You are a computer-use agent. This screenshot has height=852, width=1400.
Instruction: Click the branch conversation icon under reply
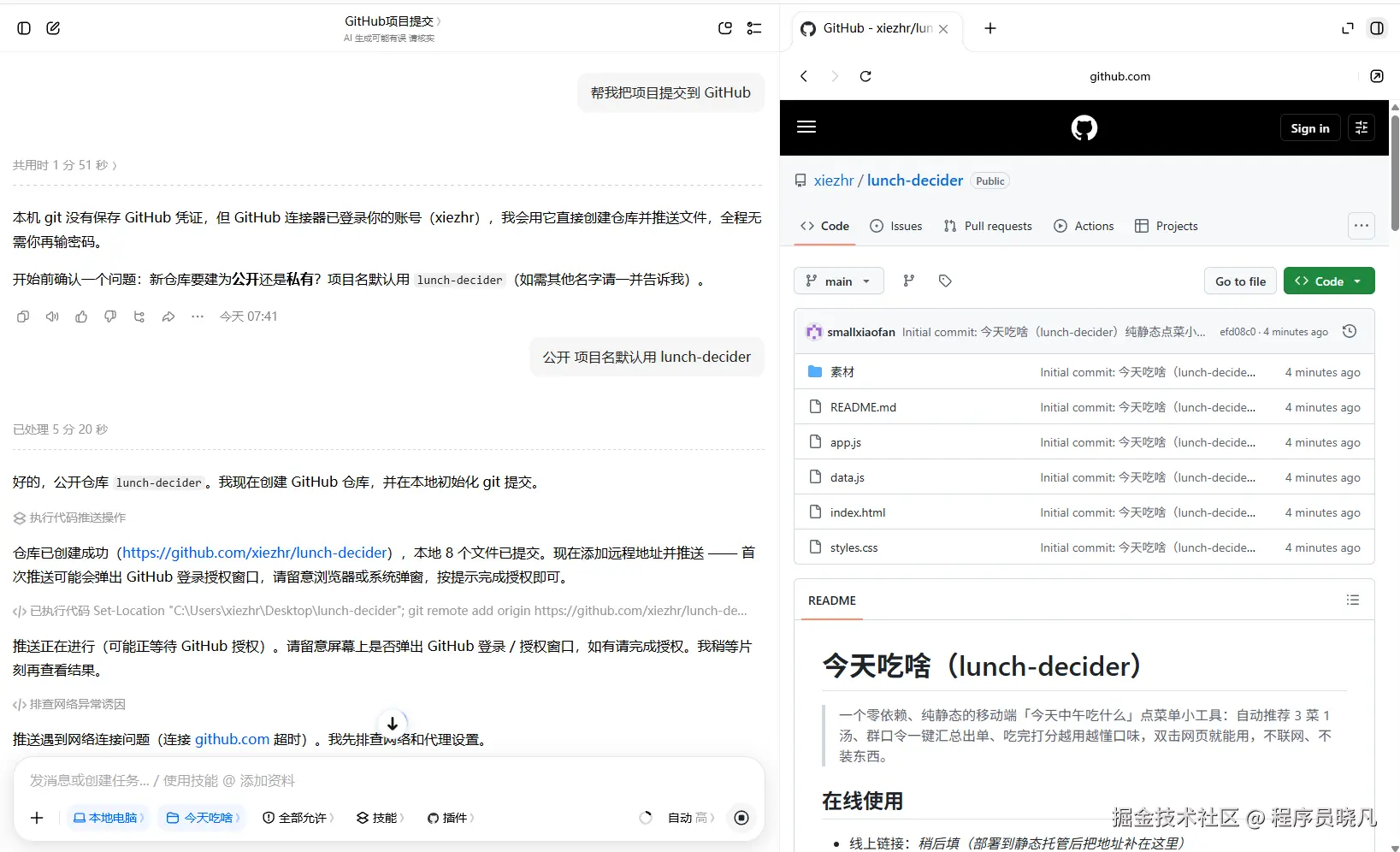tap(139, 317)
